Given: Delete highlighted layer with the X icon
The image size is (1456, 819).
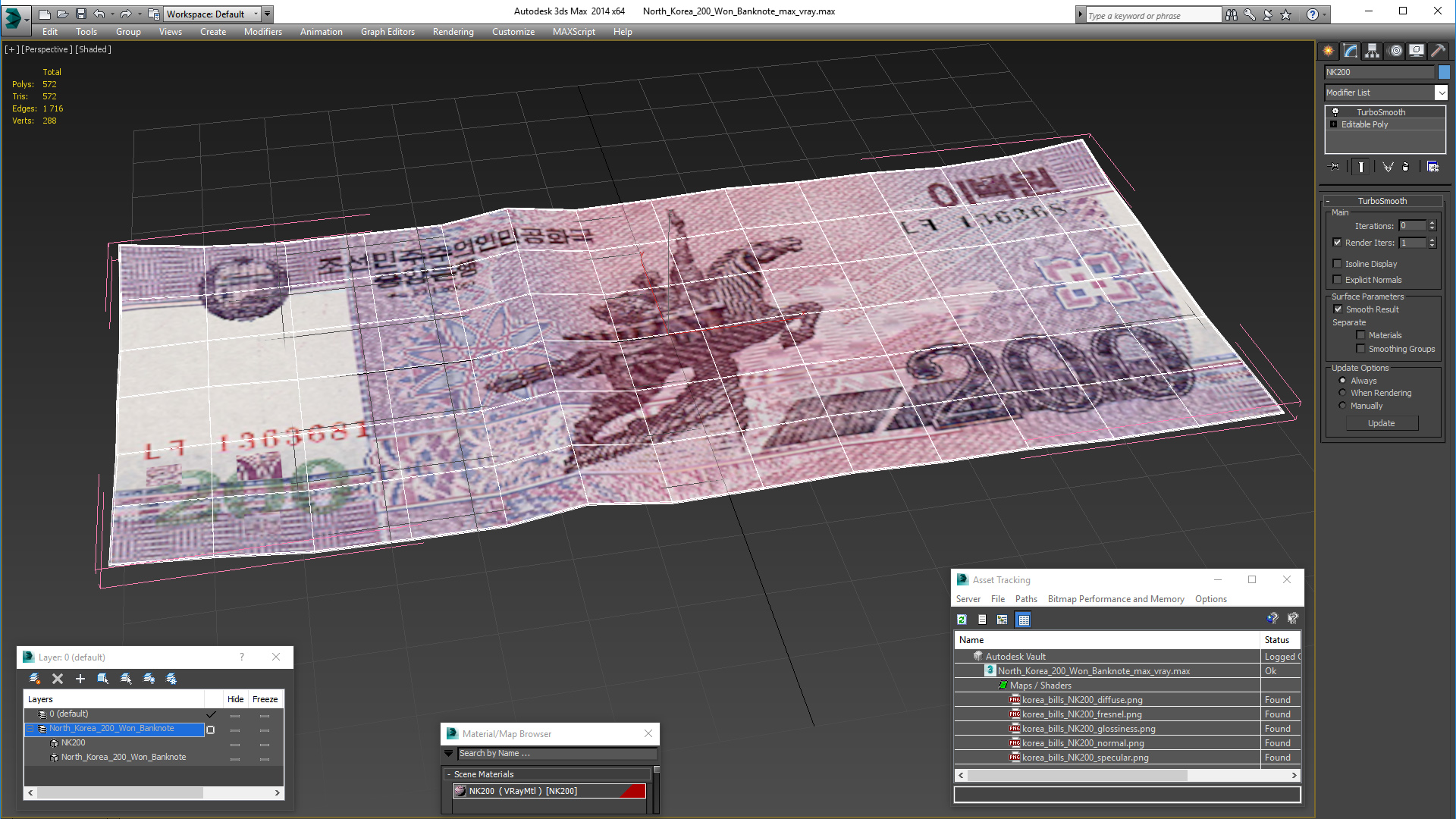Looking at the screenshot, I should click(x=58, y=679).
